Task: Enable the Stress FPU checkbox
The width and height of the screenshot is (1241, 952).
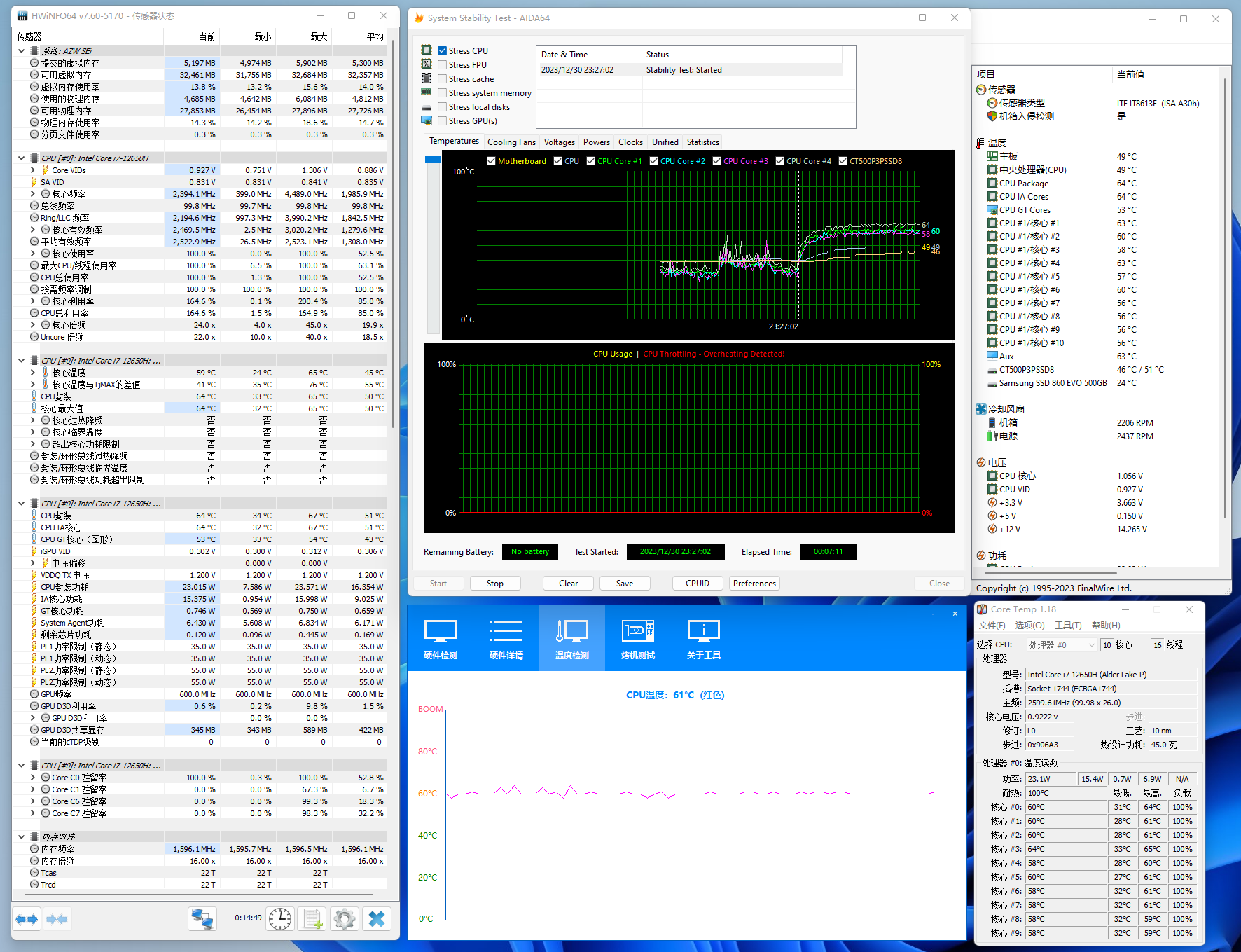Action: (x=443, y=65)
